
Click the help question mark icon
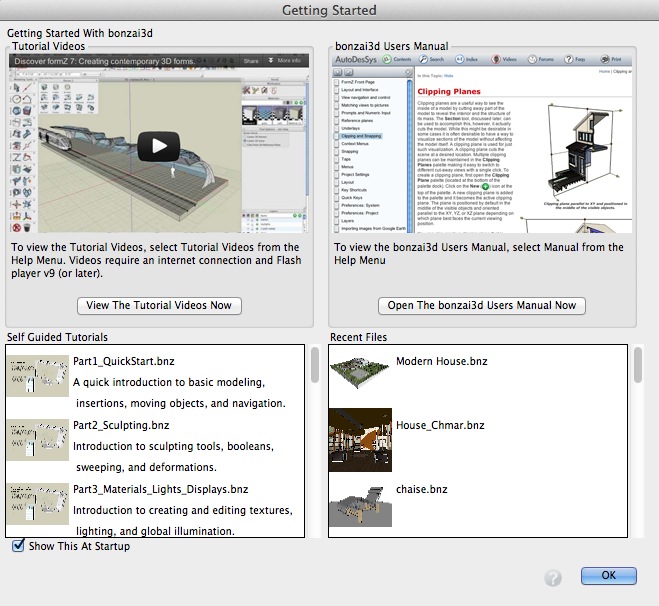click(x=553, y=577)
